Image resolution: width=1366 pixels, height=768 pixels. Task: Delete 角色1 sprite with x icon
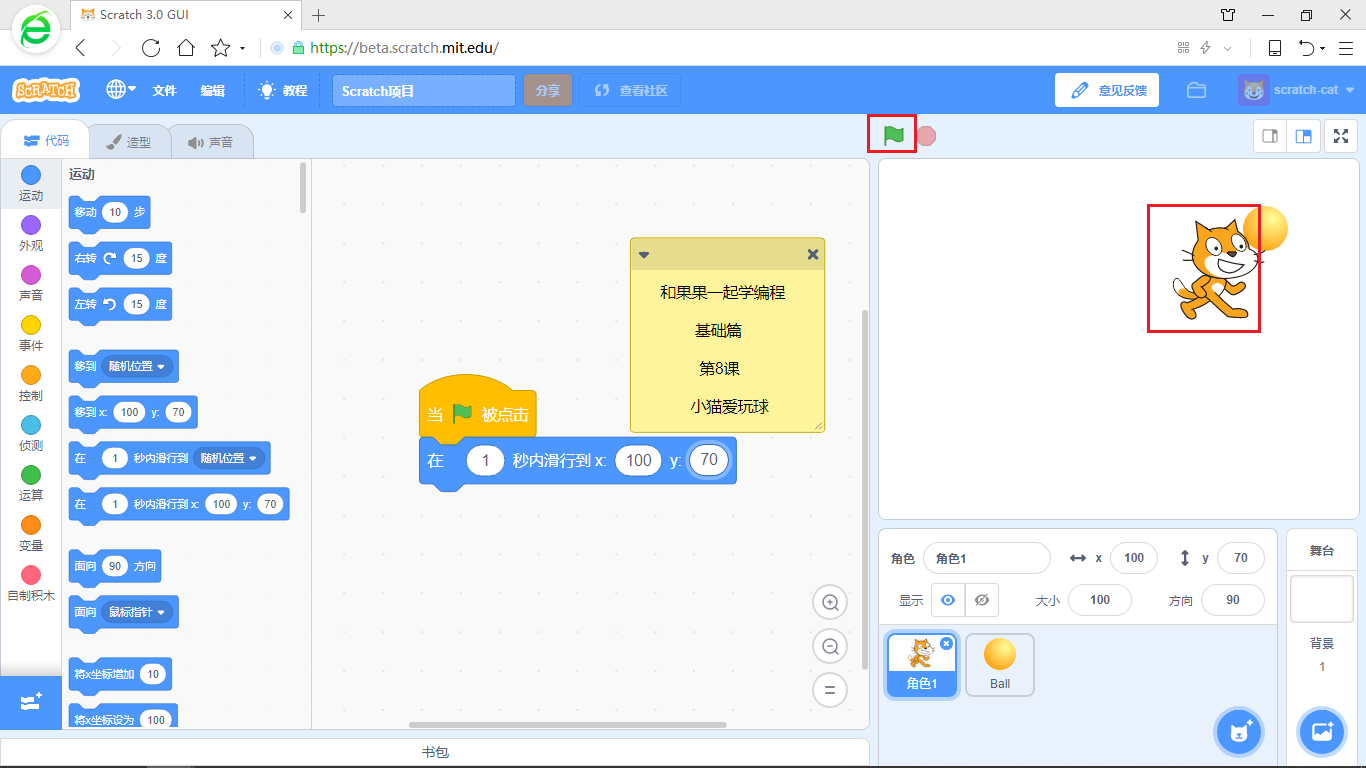946,643
